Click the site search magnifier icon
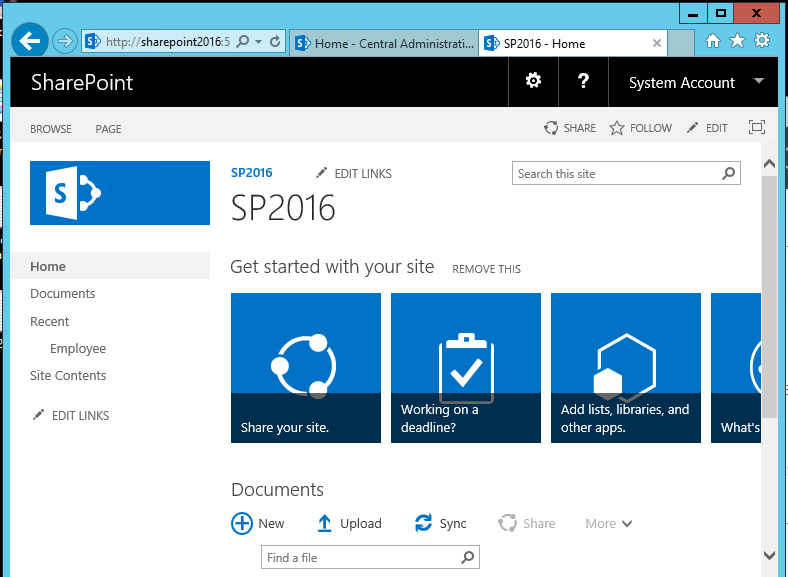Screen dimensions: 788x577 729,173
